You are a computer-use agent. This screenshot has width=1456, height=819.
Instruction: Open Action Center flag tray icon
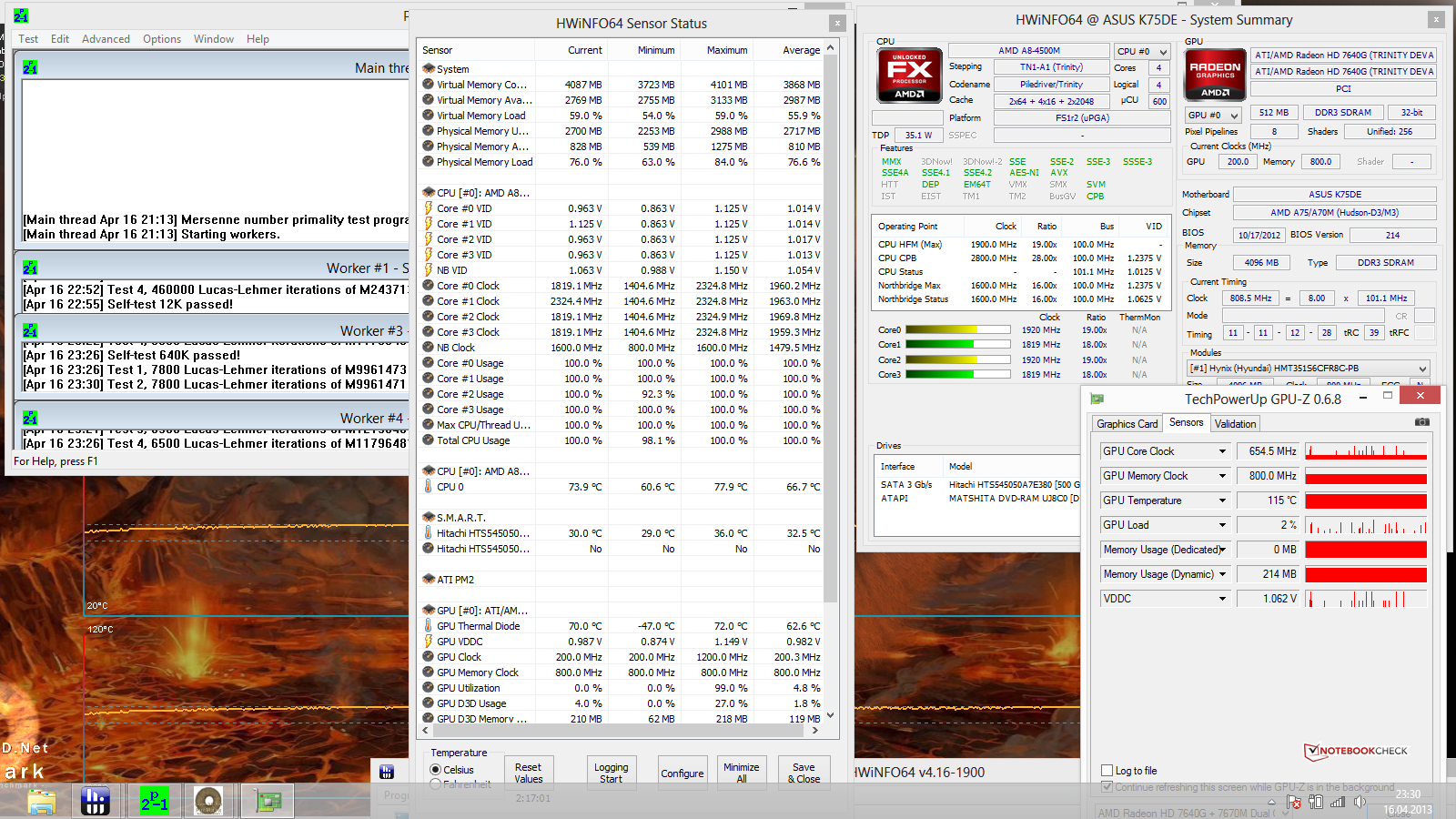click(1294, 802)
